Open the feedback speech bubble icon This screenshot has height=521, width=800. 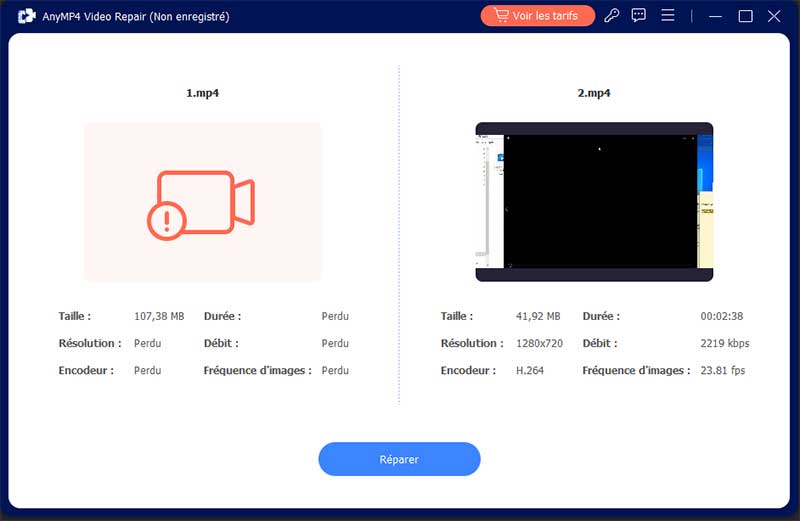pos(640,16)
